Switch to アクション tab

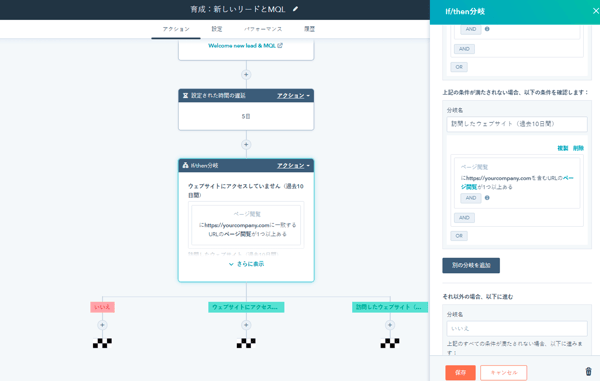176,29
